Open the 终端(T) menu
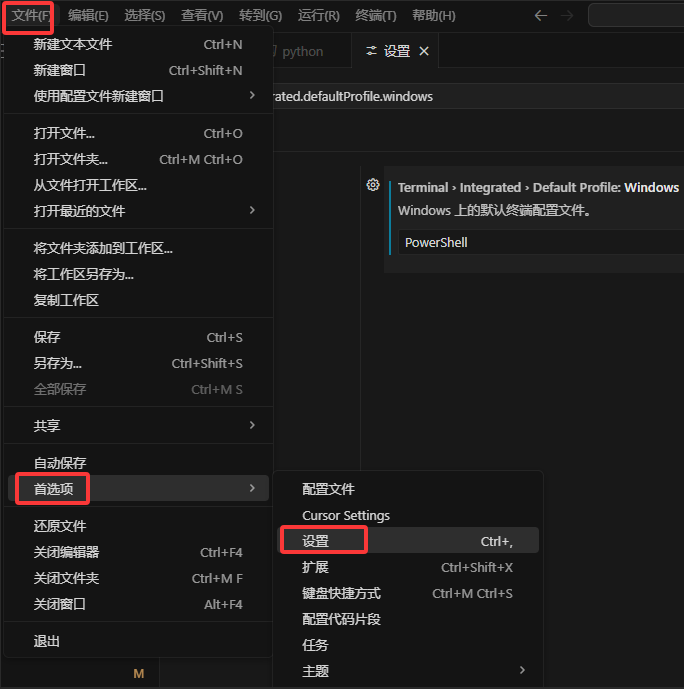Image resolution: width=684 pixels, height=689 pixels. coord(376,16)
